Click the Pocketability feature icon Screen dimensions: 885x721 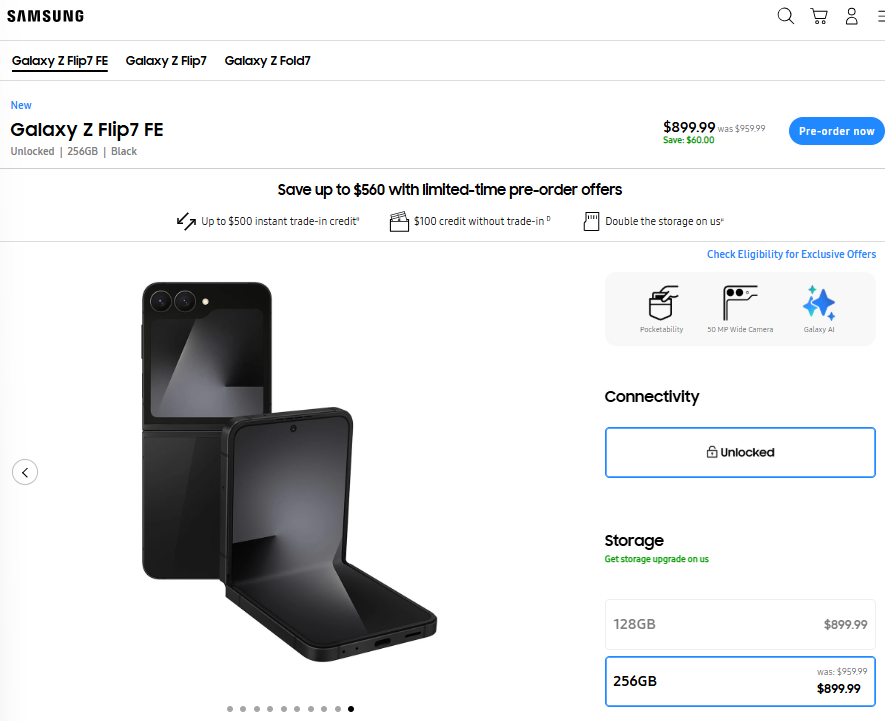[663, 303]
